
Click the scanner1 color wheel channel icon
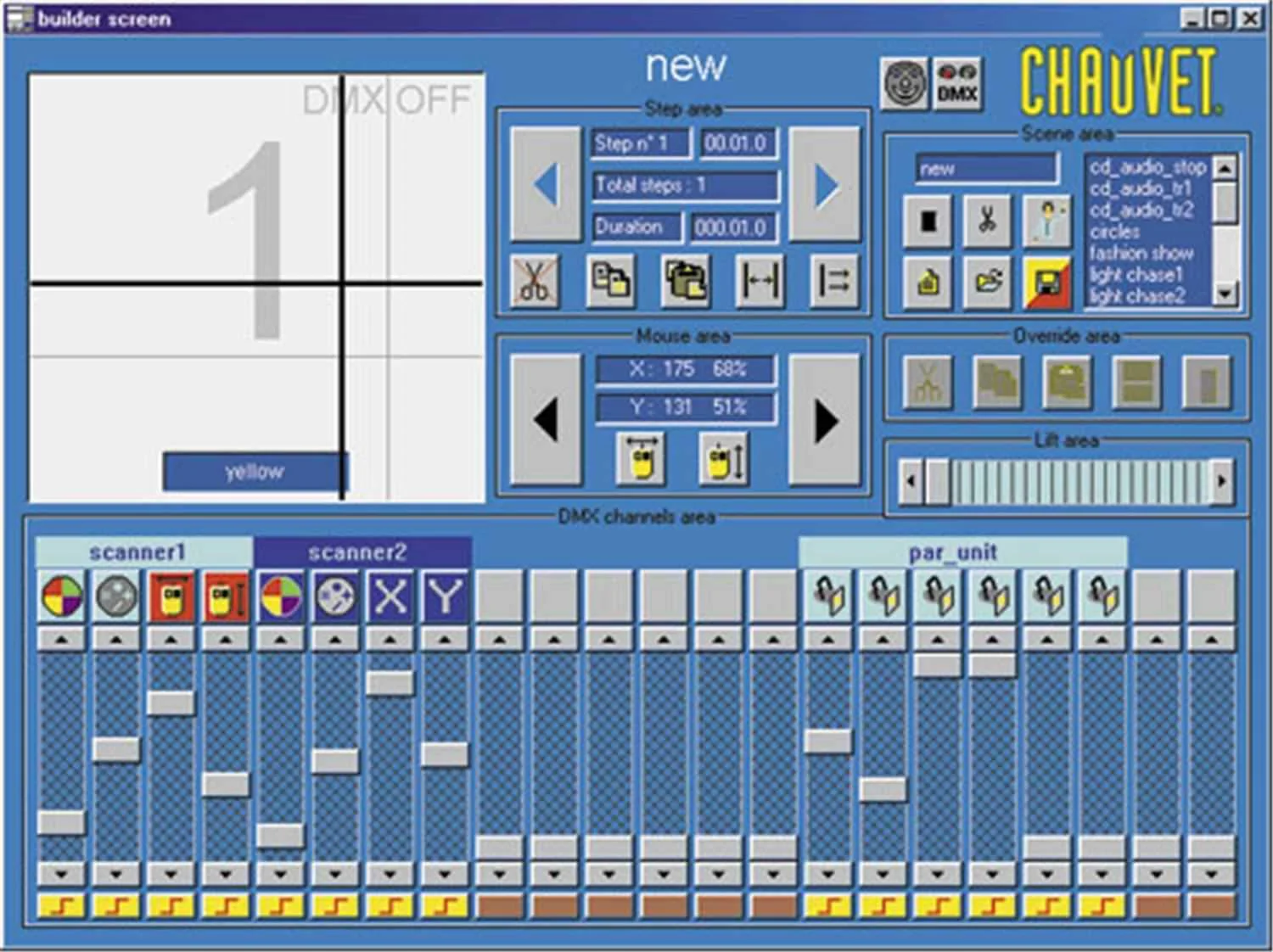[x=62, y=596]
